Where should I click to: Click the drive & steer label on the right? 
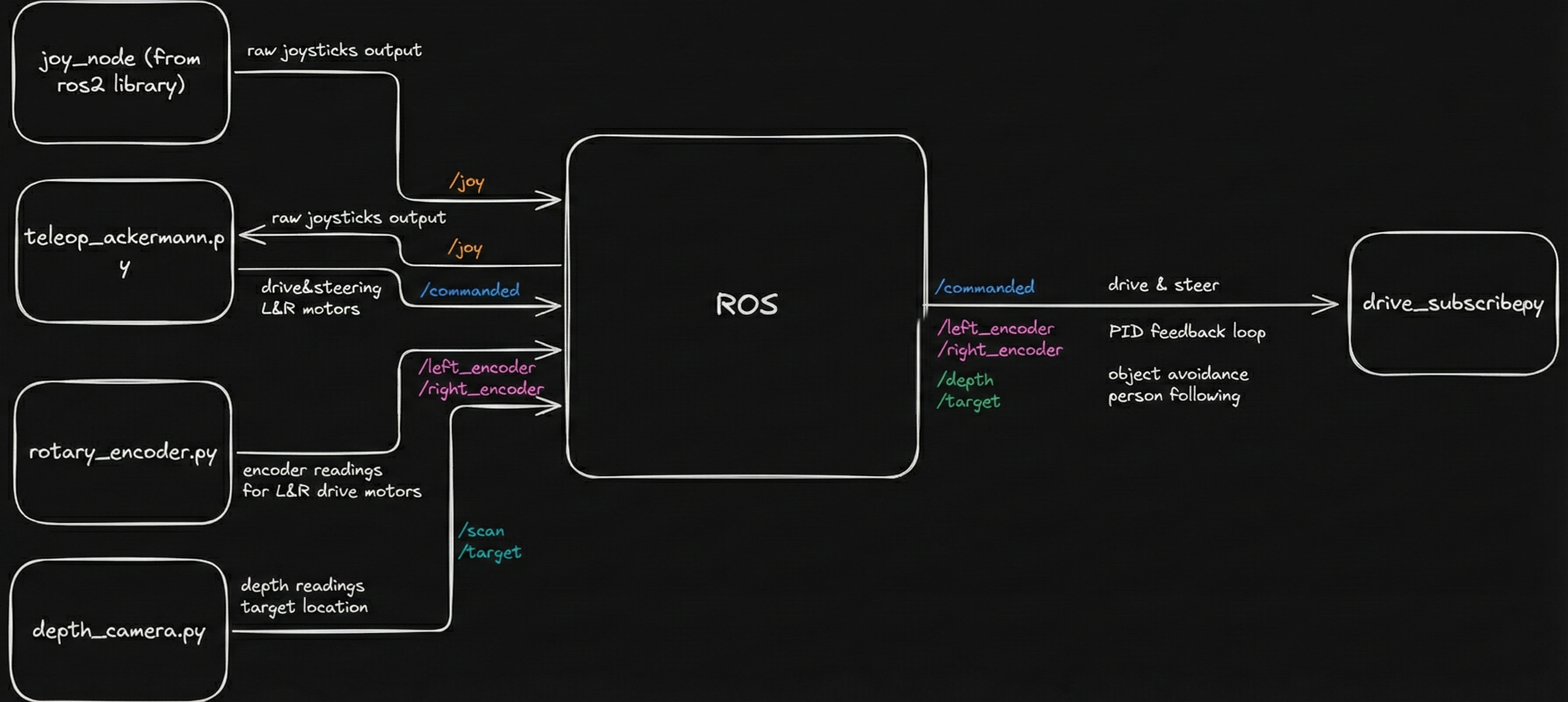[x=1164, y=284]
